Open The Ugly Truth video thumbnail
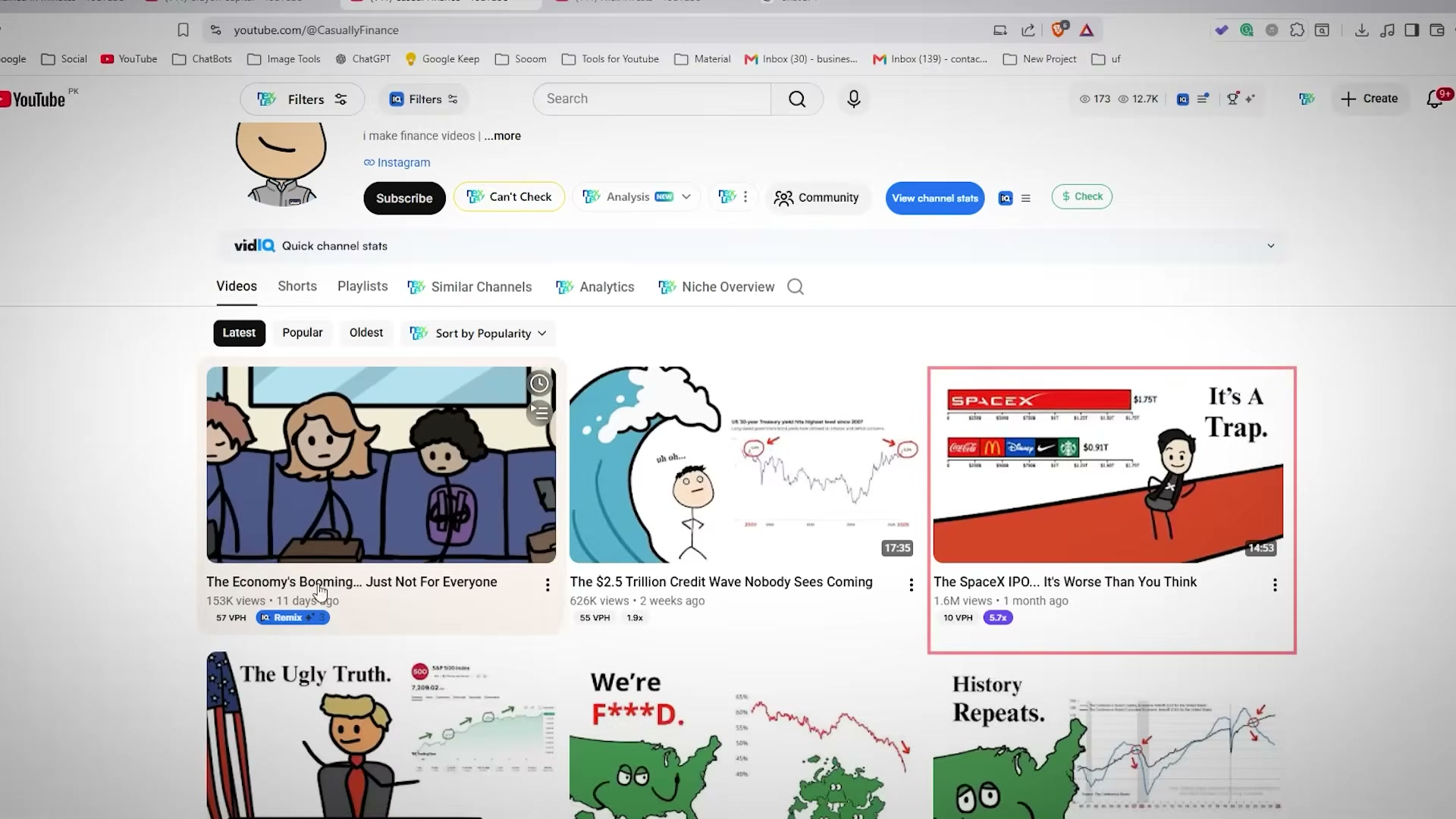 pos(381,736)
